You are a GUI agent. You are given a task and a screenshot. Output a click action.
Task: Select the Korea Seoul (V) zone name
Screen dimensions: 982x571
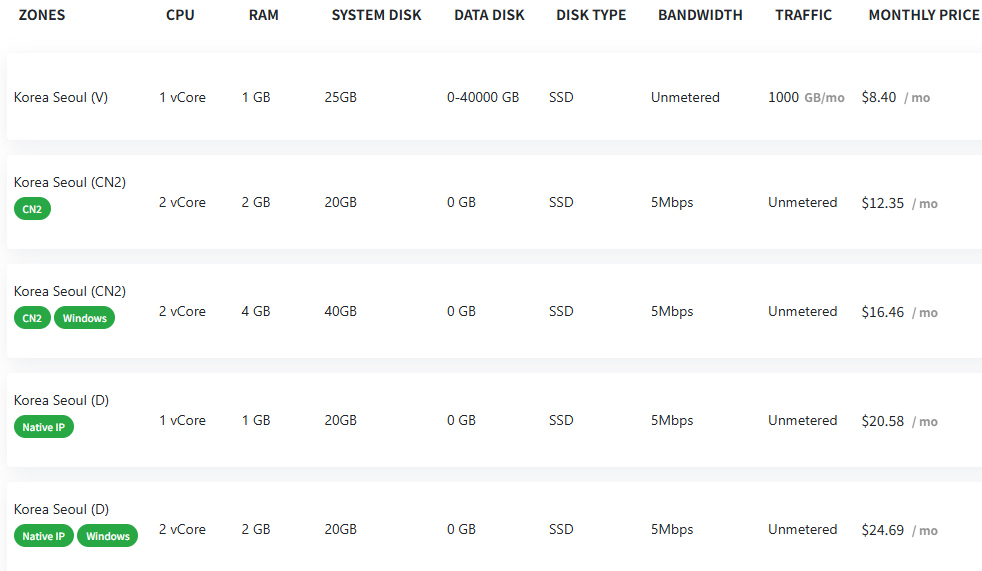tap(61, 98)
